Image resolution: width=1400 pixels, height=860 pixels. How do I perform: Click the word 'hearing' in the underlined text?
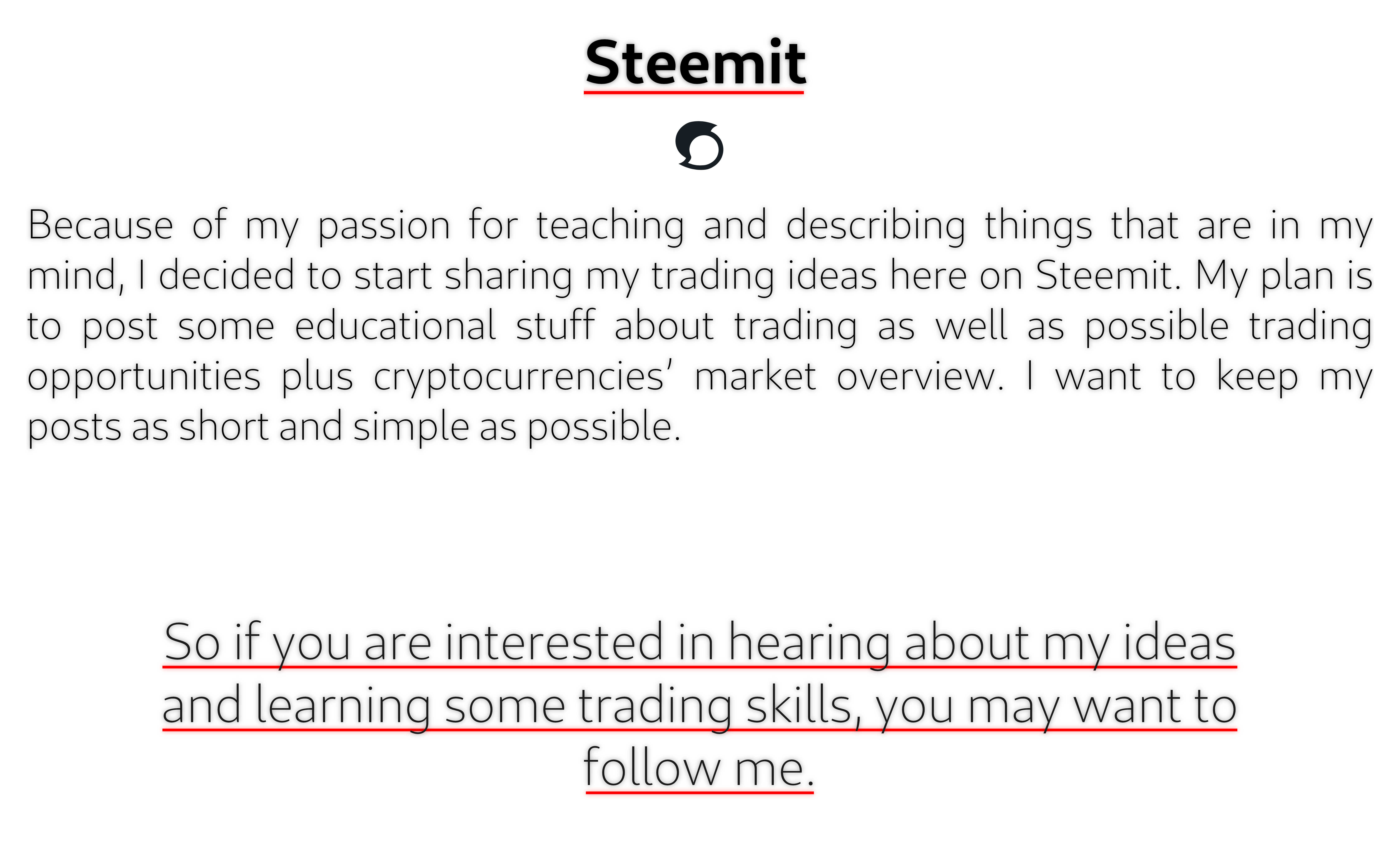[810, 645]
